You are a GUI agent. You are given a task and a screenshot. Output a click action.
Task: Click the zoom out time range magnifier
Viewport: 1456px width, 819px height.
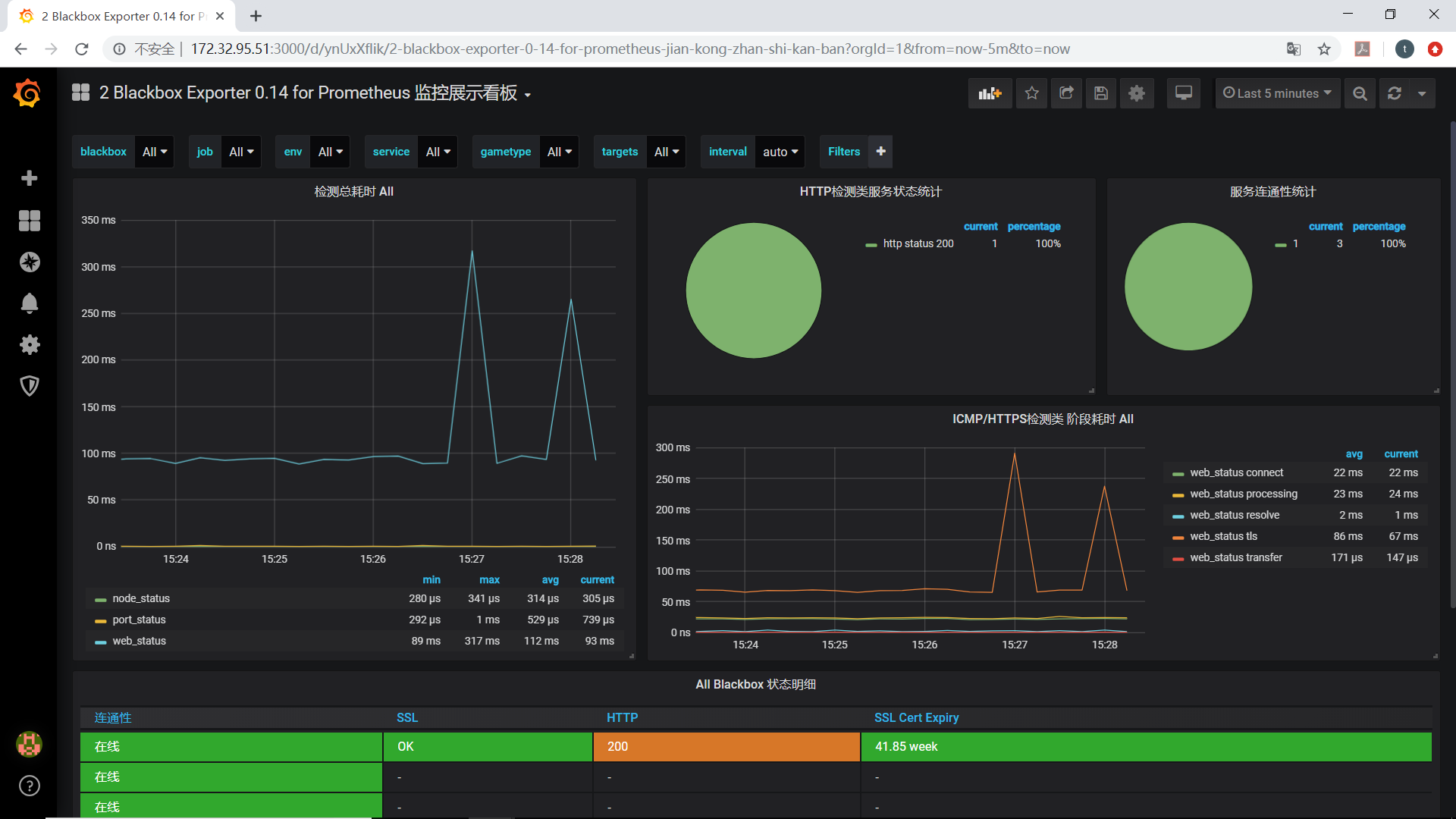pyautogui.click(x=1360, y=93)
